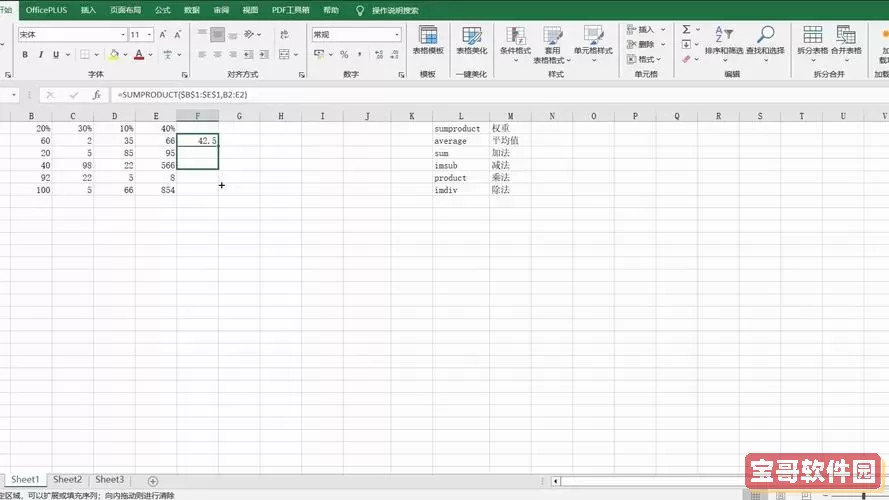Click 拆分表格 split table
The height and width of the screenshot is (500, 889).
click(x=812, y=43)
